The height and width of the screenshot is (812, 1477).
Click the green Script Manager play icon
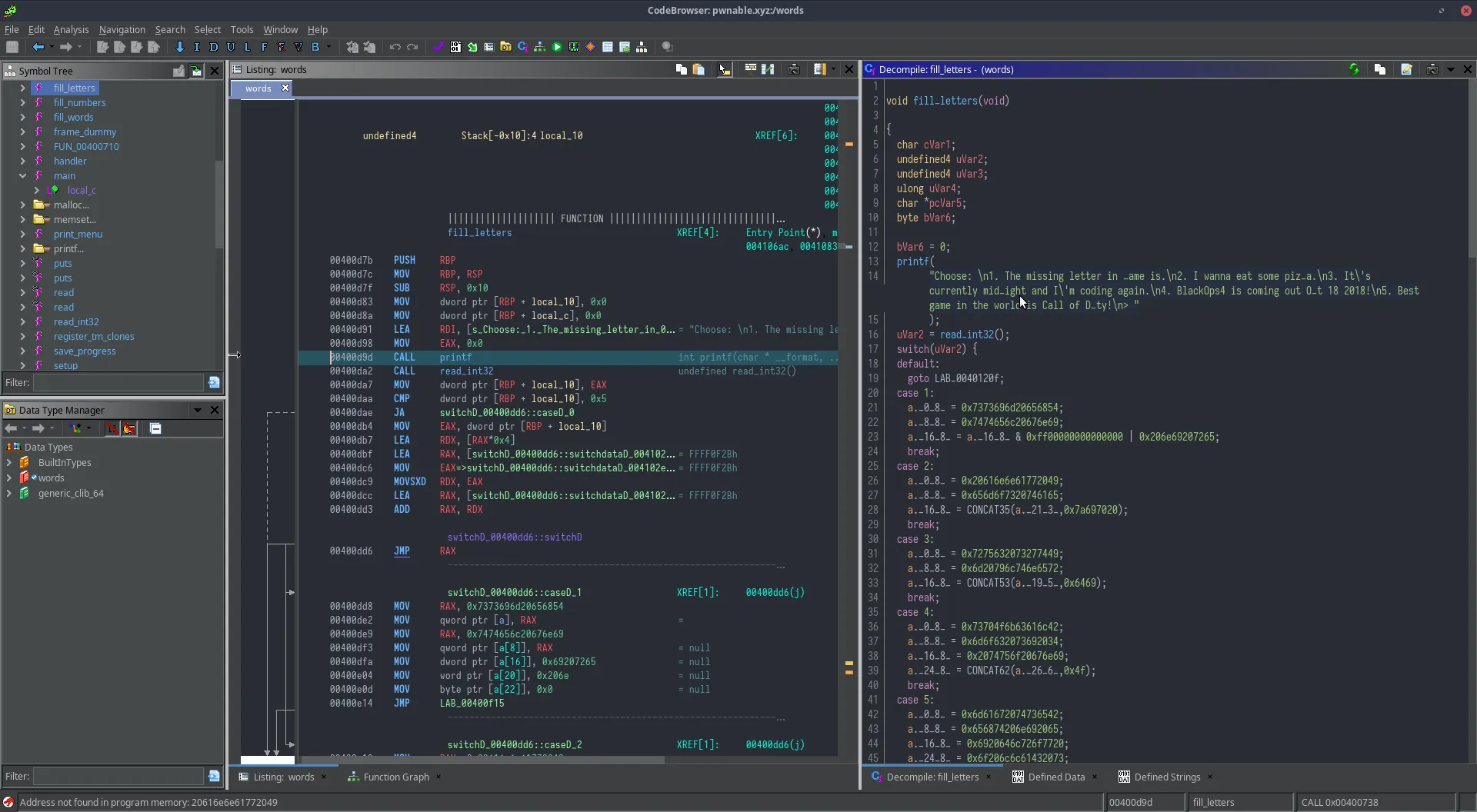click(557, 47)
